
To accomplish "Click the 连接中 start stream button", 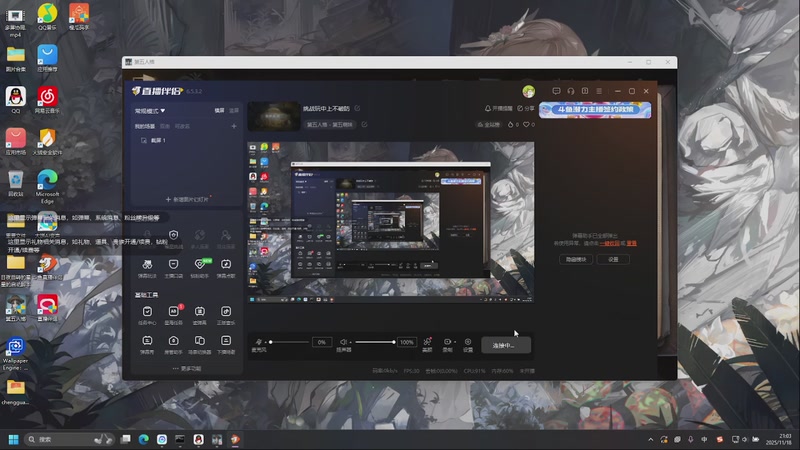I will [x=506, y=345].
